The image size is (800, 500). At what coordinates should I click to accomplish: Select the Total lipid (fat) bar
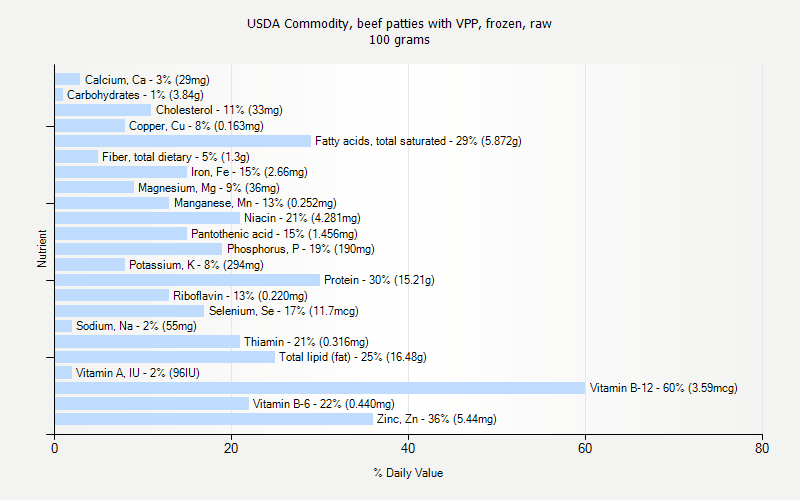point(165,357)
